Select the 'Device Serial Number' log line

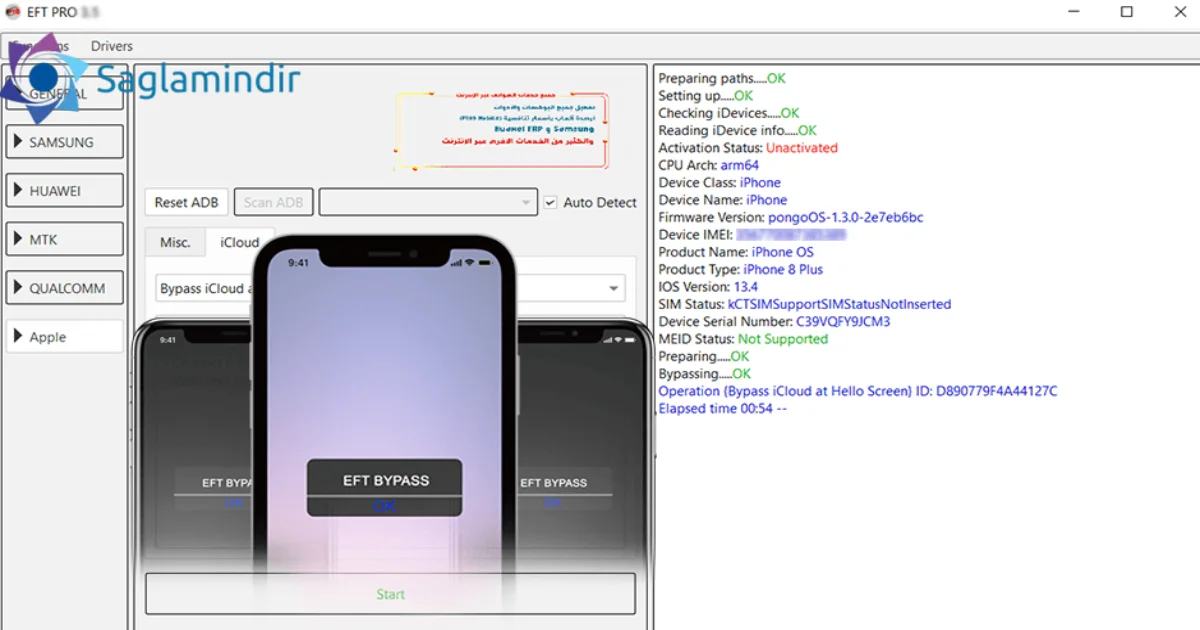(774, 322)
